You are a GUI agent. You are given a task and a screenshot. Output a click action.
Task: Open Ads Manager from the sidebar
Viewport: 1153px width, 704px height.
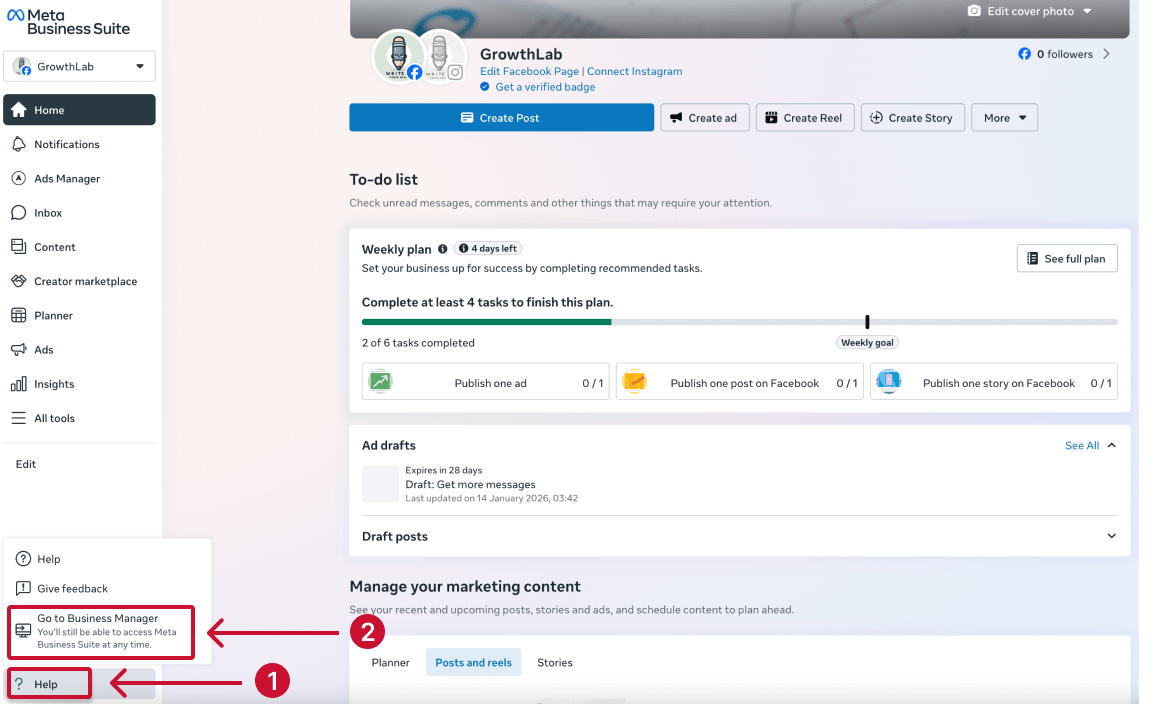coord(79,178)
